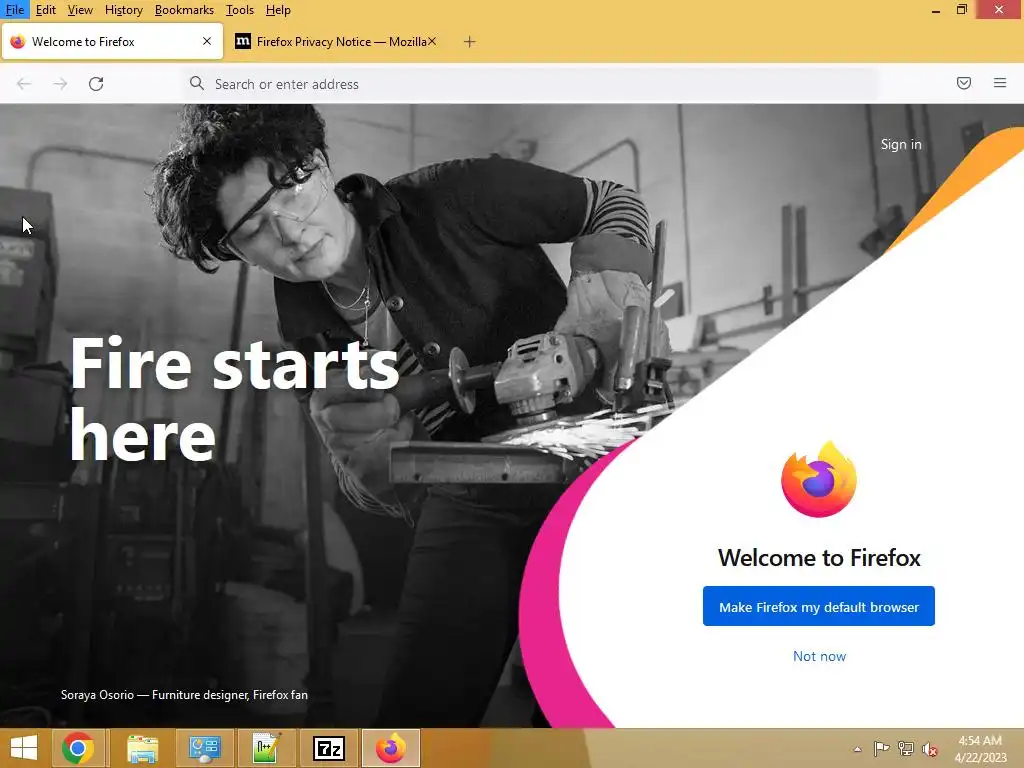Open 7-Zip from the taskbar

point(328,748)
